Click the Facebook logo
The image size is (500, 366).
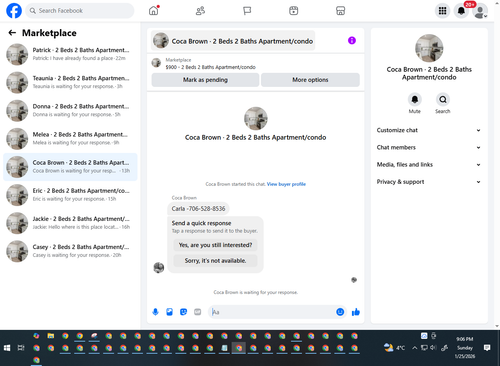(x=14, y=11)
